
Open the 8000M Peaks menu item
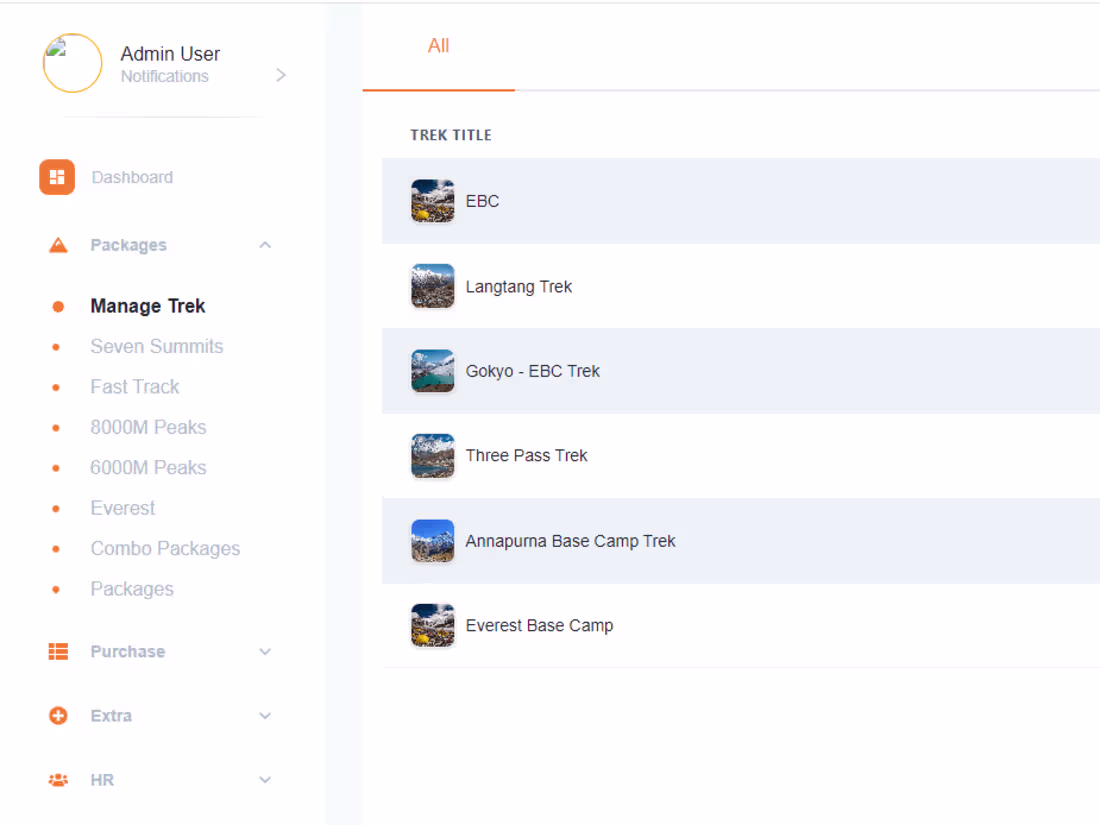148,427
